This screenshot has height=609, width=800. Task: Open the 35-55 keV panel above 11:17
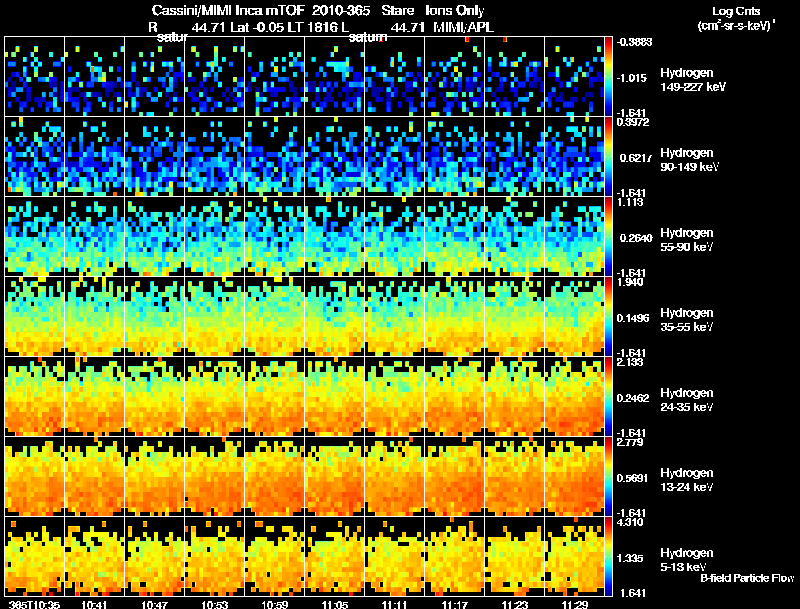455,317
